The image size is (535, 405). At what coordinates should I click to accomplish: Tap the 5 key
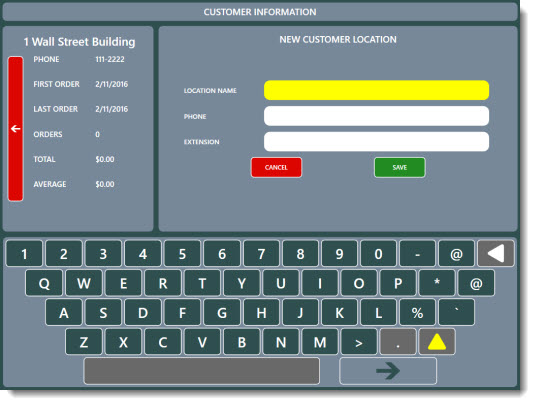tap(182, 254)
